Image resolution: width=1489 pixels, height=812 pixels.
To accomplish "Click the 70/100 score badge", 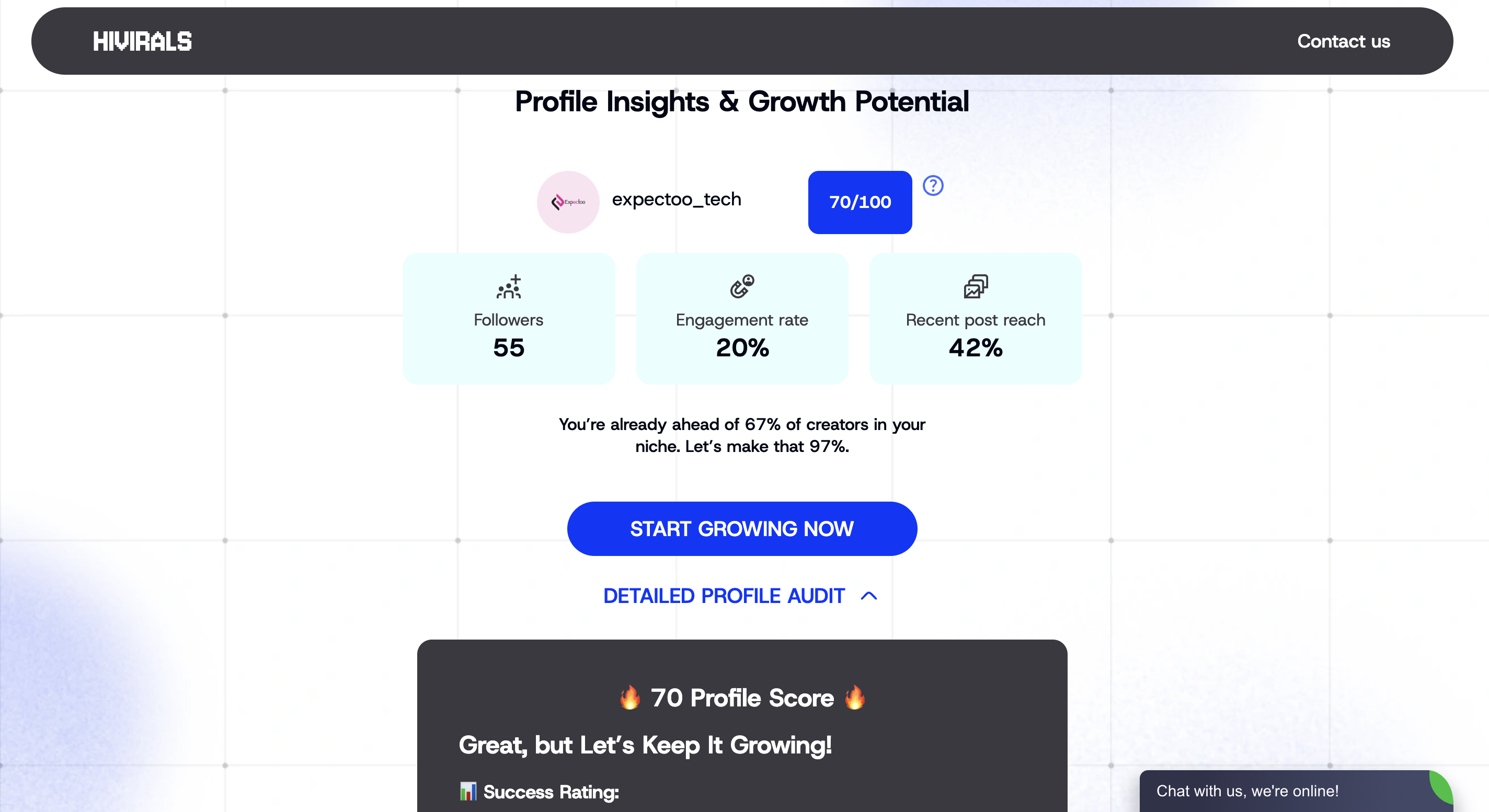I will 860,202.
